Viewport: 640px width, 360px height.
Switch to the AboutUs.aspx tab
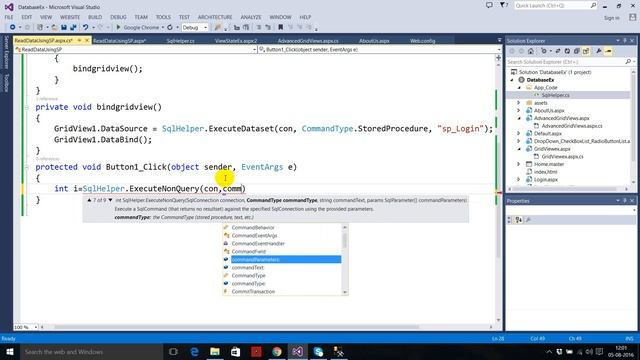click(374, 41)
